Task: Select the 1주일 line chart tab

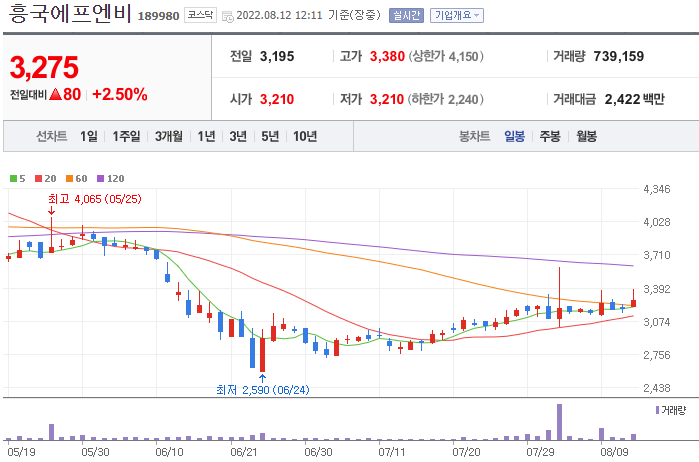Action: point(126,136)
